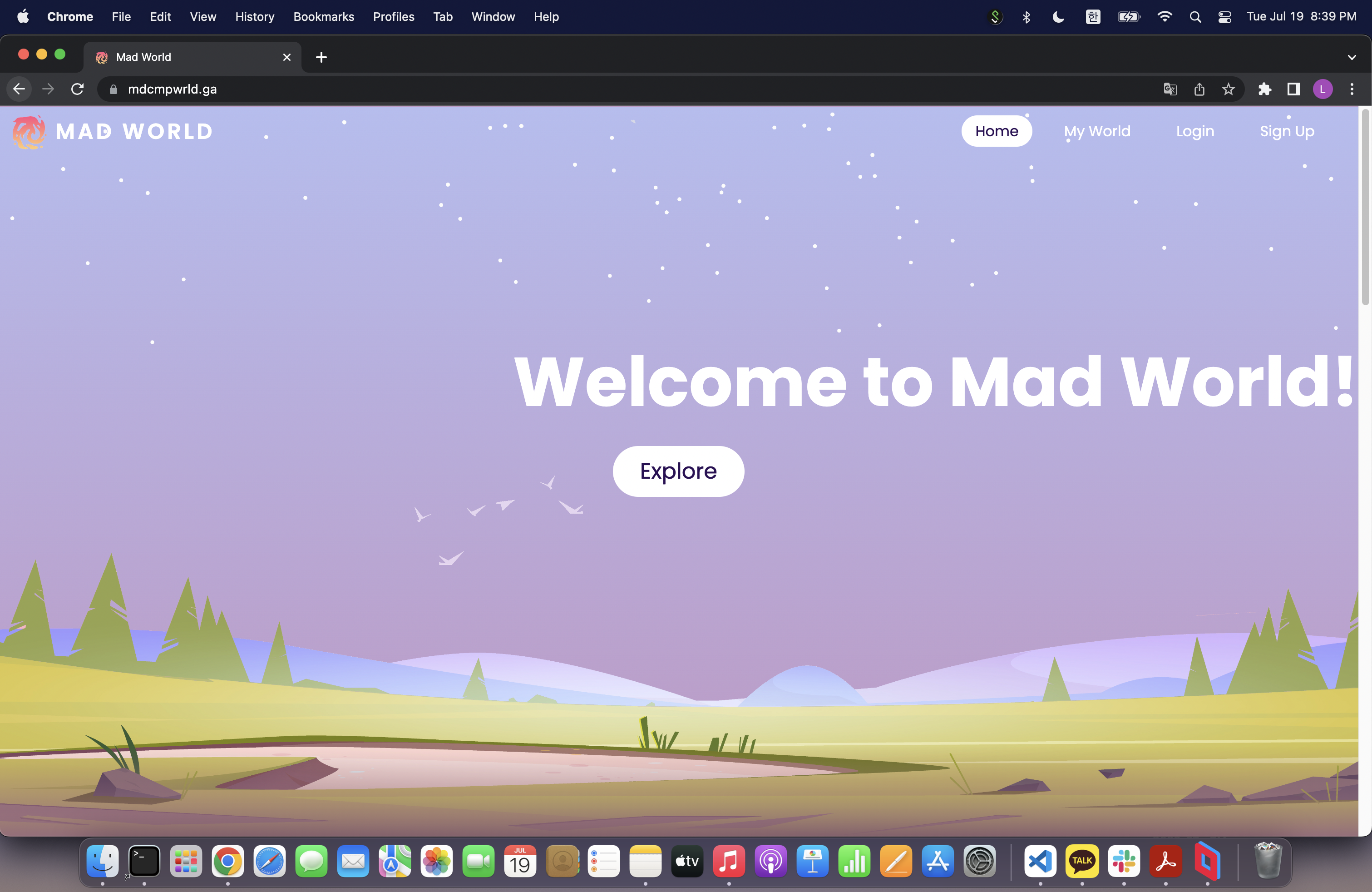Click the share page icon in address bar
Screen dimensions: 1372x892
(x=1199, y=89)
